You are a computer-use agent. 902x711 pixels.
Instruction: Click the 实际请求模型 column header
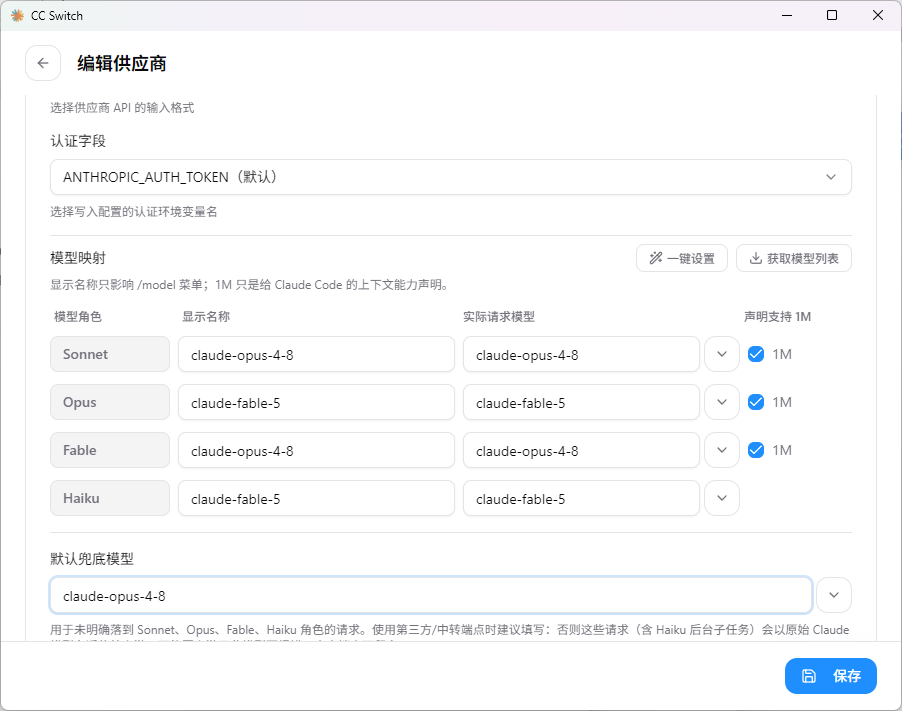coord(499,316)
